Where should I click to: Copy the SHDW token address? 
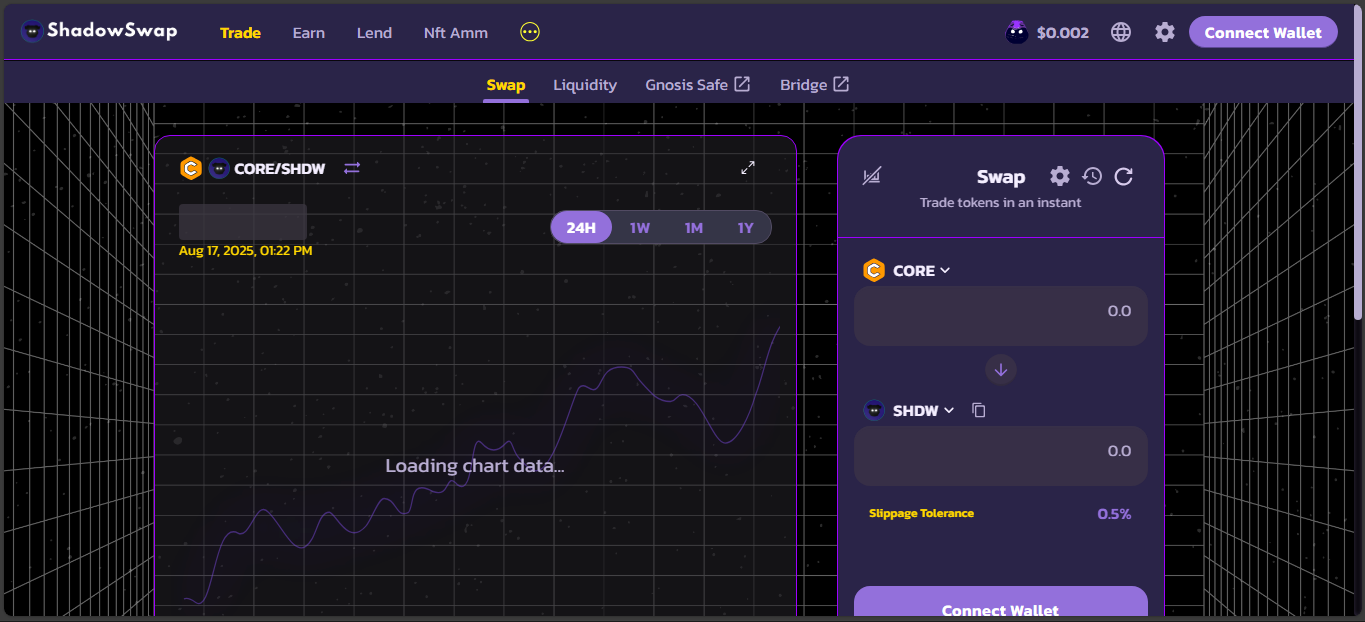pos(979,411)
